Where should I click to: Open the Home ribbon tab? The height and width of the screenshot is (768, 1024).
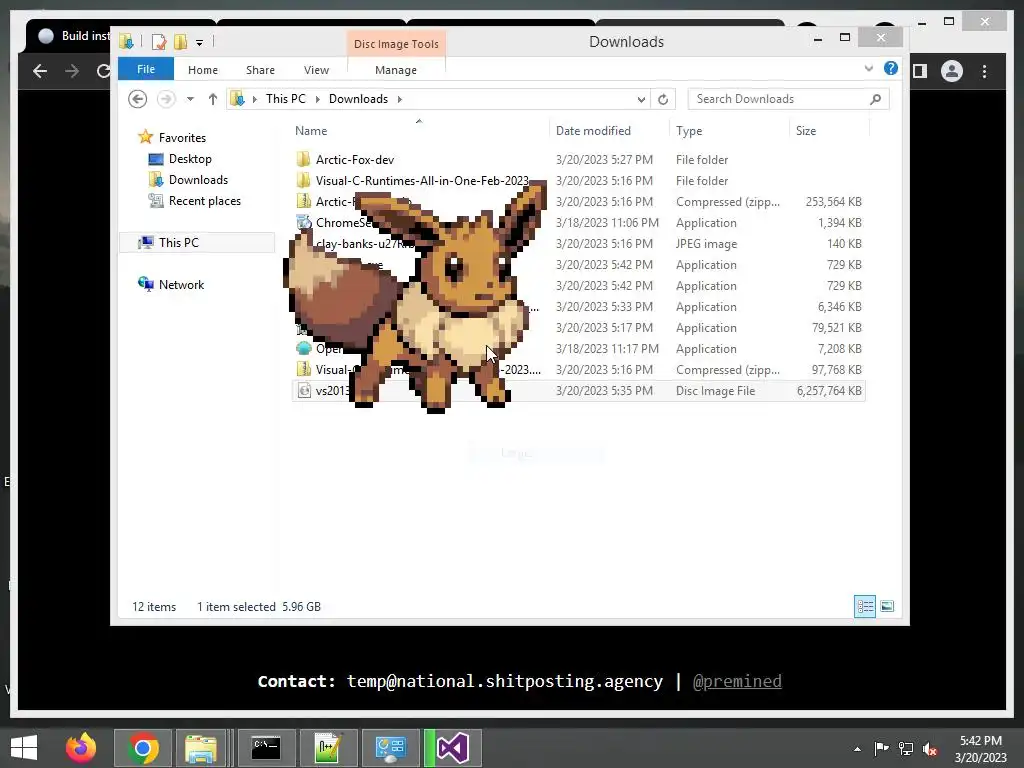[x=202, y=70]
